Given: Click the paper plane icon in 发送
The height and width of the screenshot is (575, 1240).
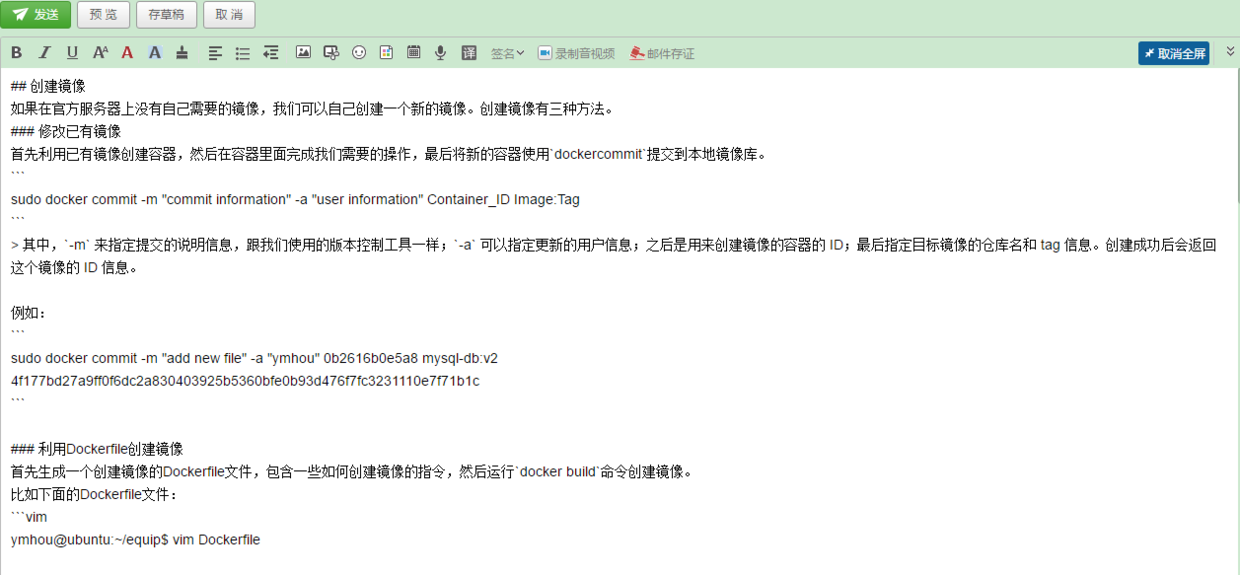Looking at the screenshot, I should pos(21,15).
